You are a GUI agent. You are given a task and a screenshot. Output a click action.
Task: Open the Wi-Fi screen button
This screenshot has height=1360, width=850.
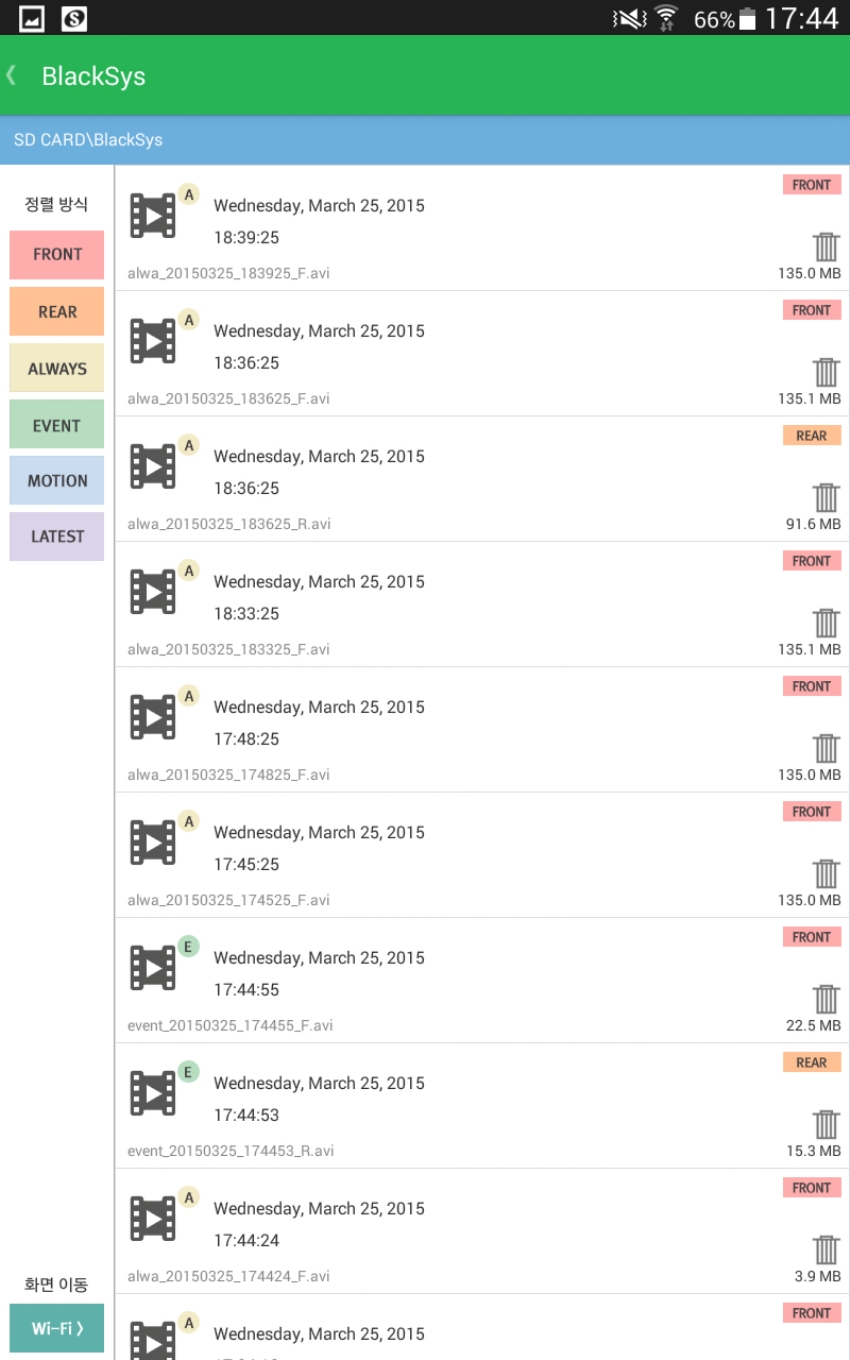coord(57,1329)
